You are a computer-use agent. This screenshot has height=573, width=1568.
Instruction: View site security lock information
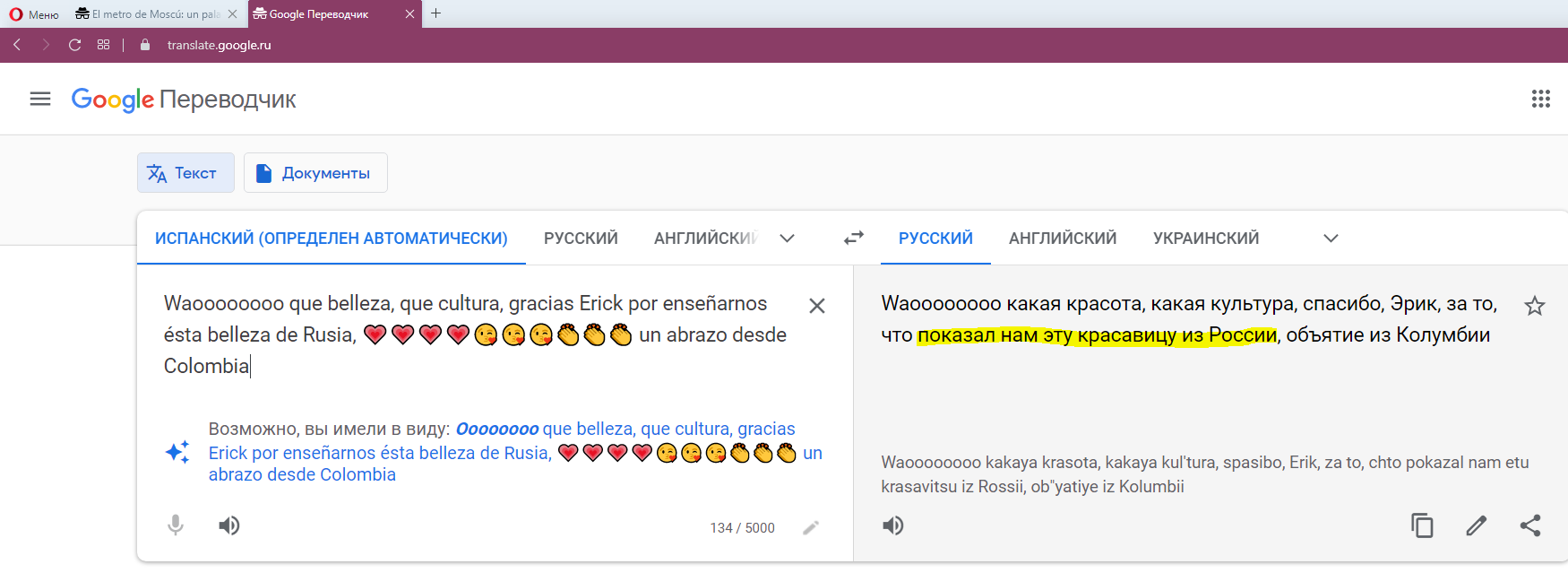coord(145,45)
